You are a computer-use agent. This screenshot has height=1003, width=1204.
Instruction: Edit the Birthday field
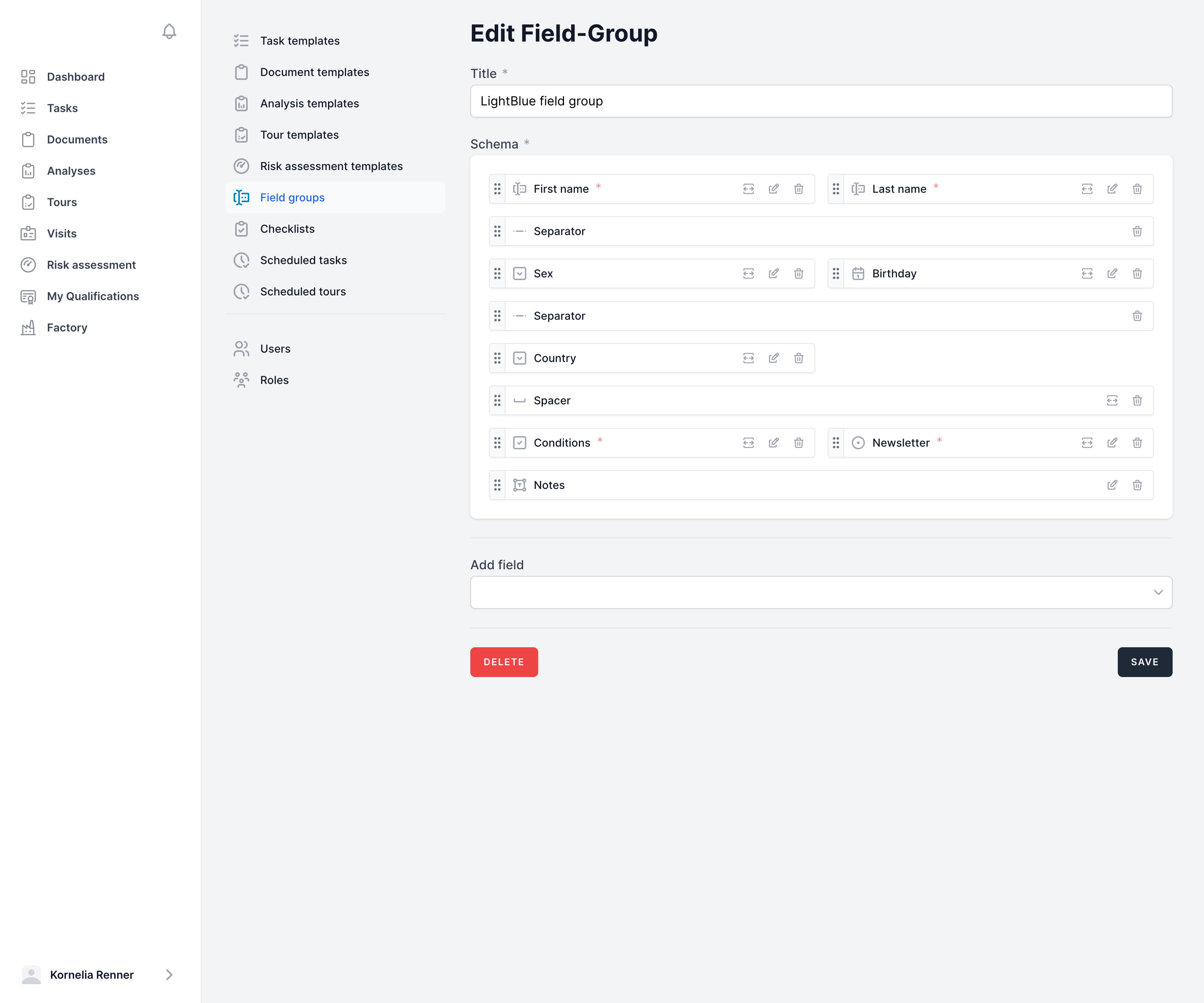coord(1112,274)
